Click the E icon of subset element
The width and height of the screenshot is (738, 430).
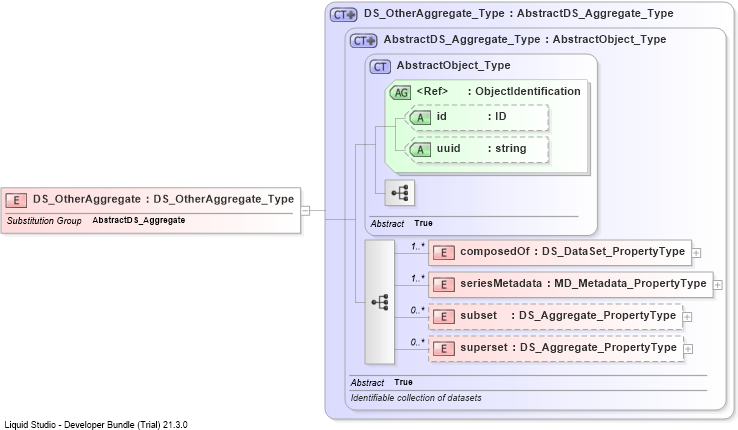[443, 317]
